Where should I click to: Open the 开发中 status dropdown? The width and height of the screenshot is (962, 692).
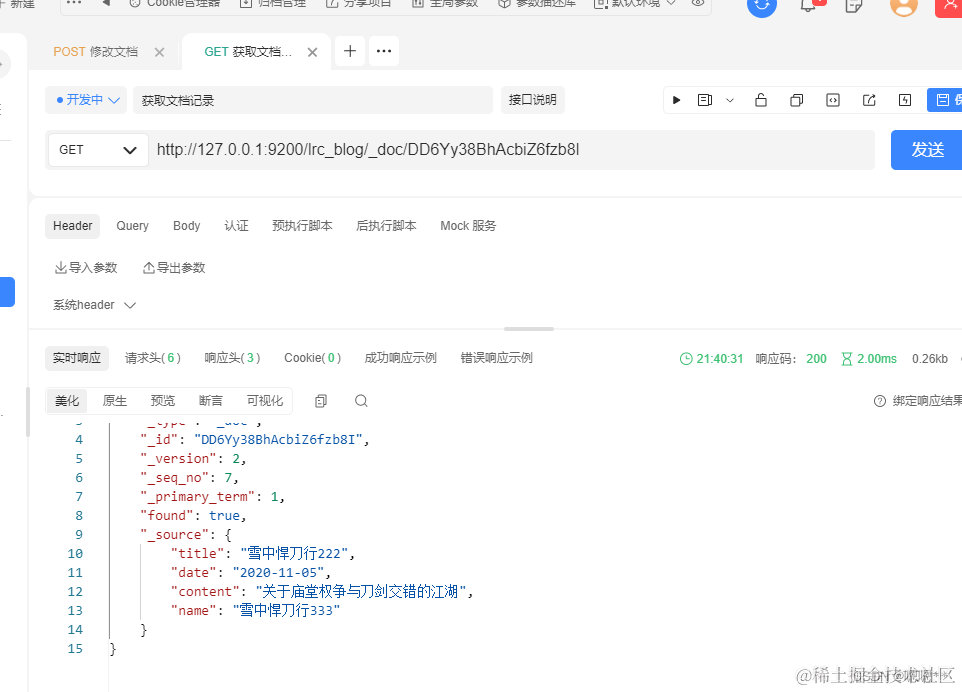coord(85,99)
